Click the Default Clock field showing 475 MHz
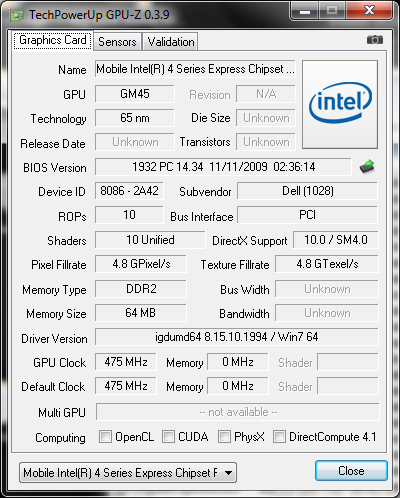Screen dimensions: 400x498 126,386
